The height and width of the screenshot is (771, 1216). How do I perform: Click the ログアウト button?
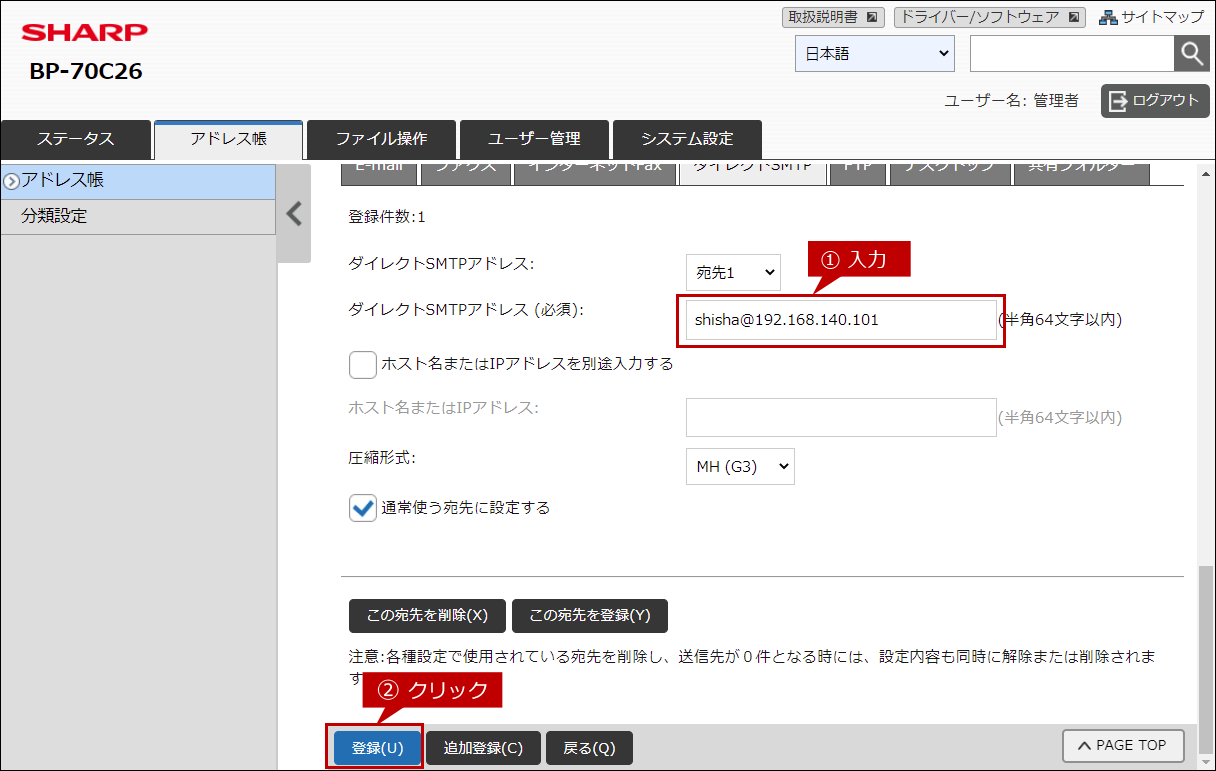[x=1155, y=100]
